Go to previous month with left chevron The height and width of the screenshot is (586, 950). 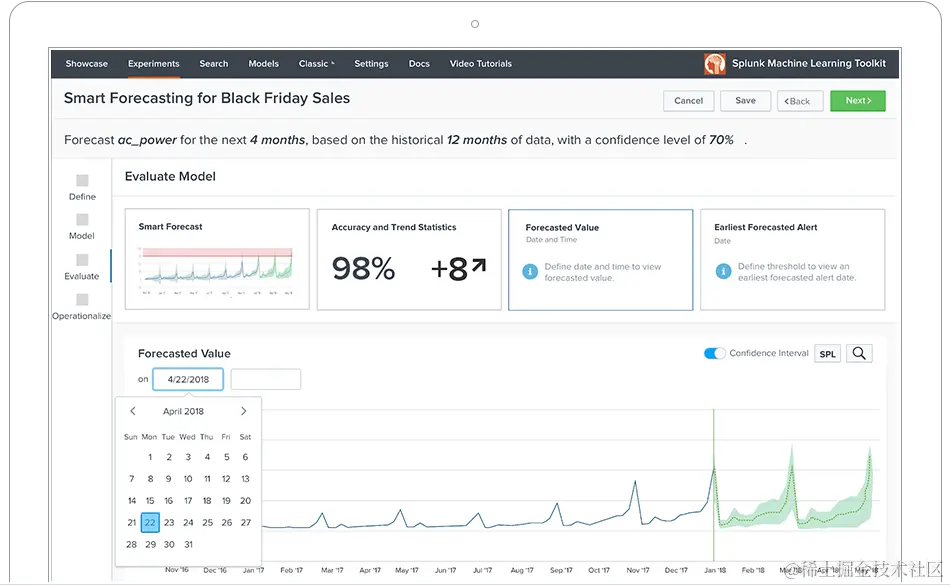coord(131,410)
